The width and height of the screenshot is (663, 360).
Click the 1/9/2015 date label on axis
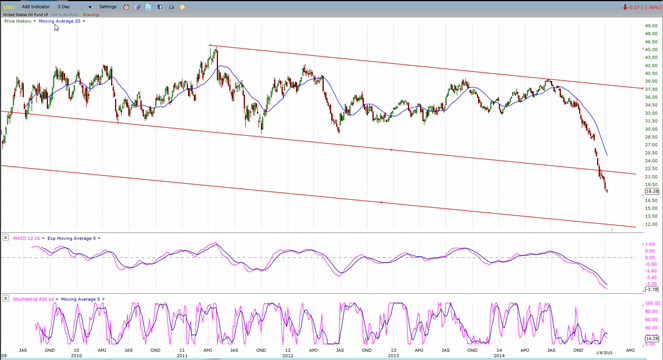pos(604,352)
